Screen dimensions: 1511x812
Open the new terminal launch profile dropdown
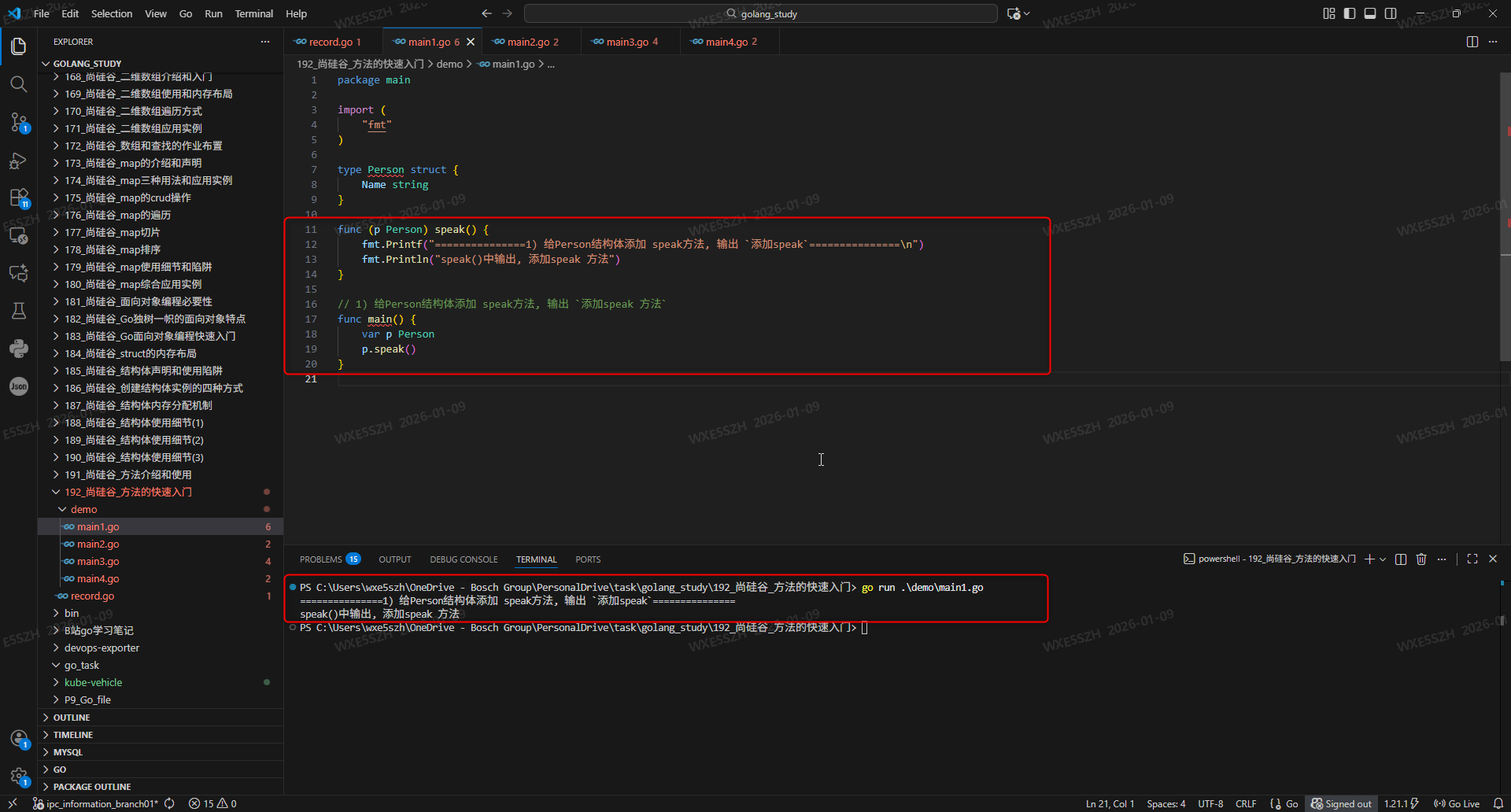pyautogui.click(x=1383, y=559)
